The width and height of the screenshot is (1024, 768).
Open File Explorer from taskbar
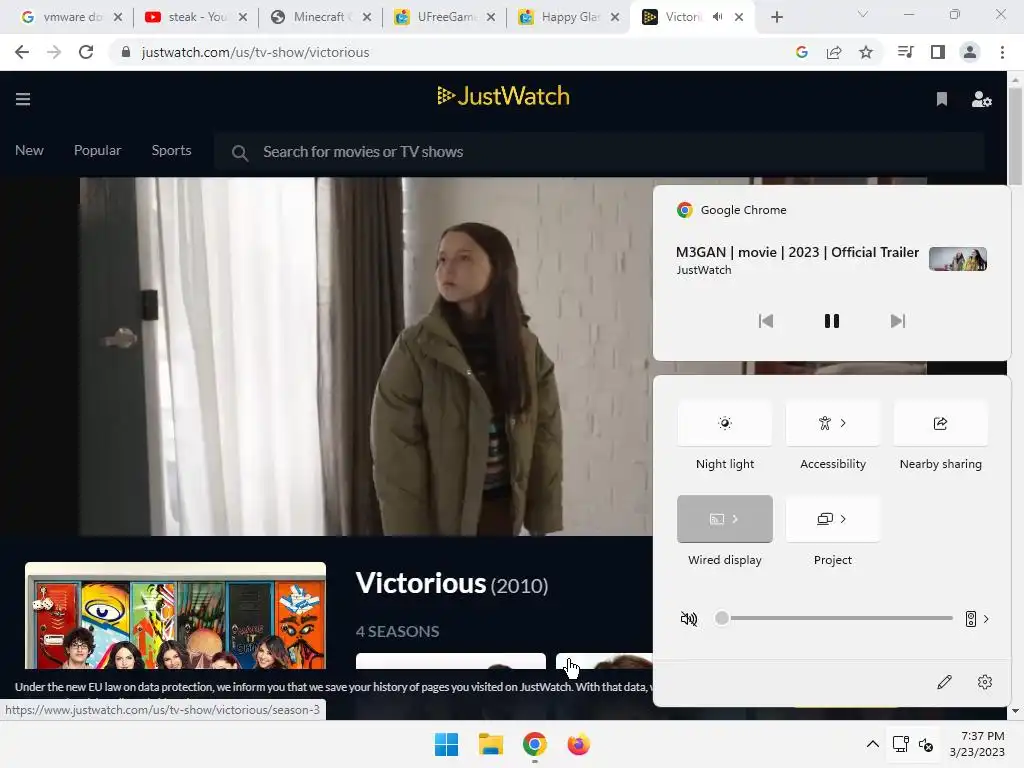490,744
